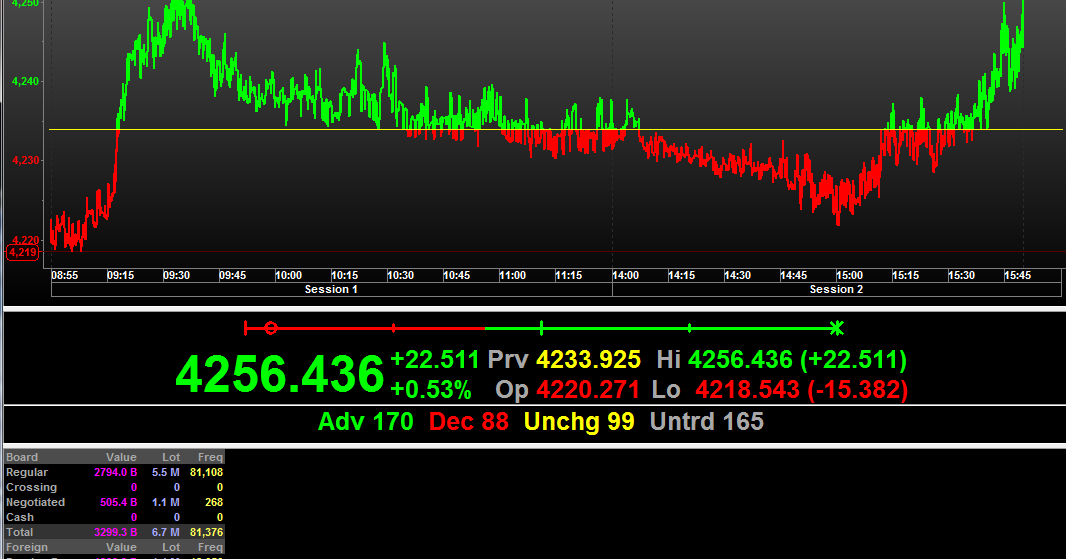This screenshot has height=559, width=1066.
Task: Click the Lot header in the Board row
Action: coord(171,457)
